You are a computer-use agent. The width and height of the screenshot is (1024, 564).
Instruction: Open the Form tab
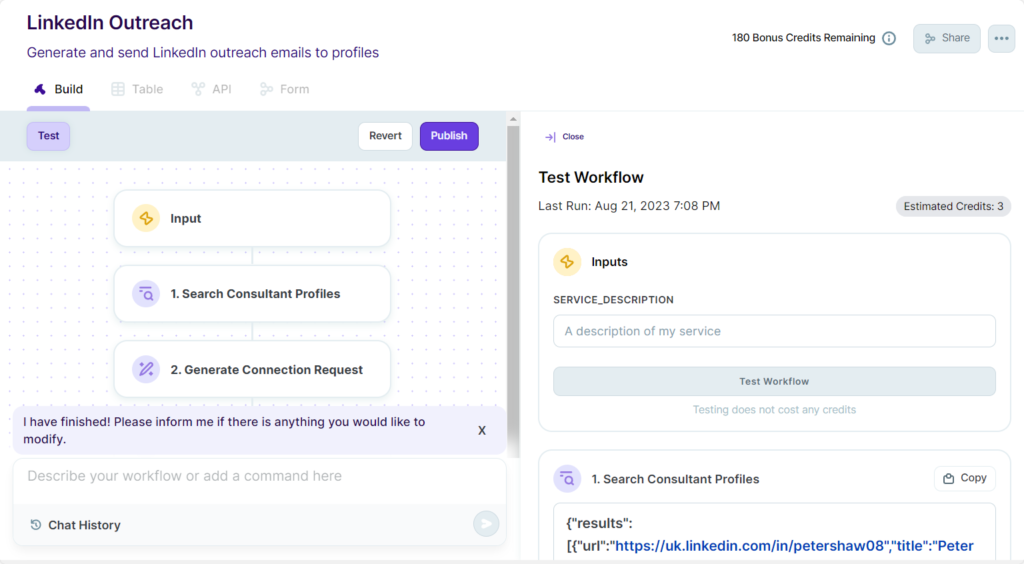pyautogui.click(x=284, y=89)
